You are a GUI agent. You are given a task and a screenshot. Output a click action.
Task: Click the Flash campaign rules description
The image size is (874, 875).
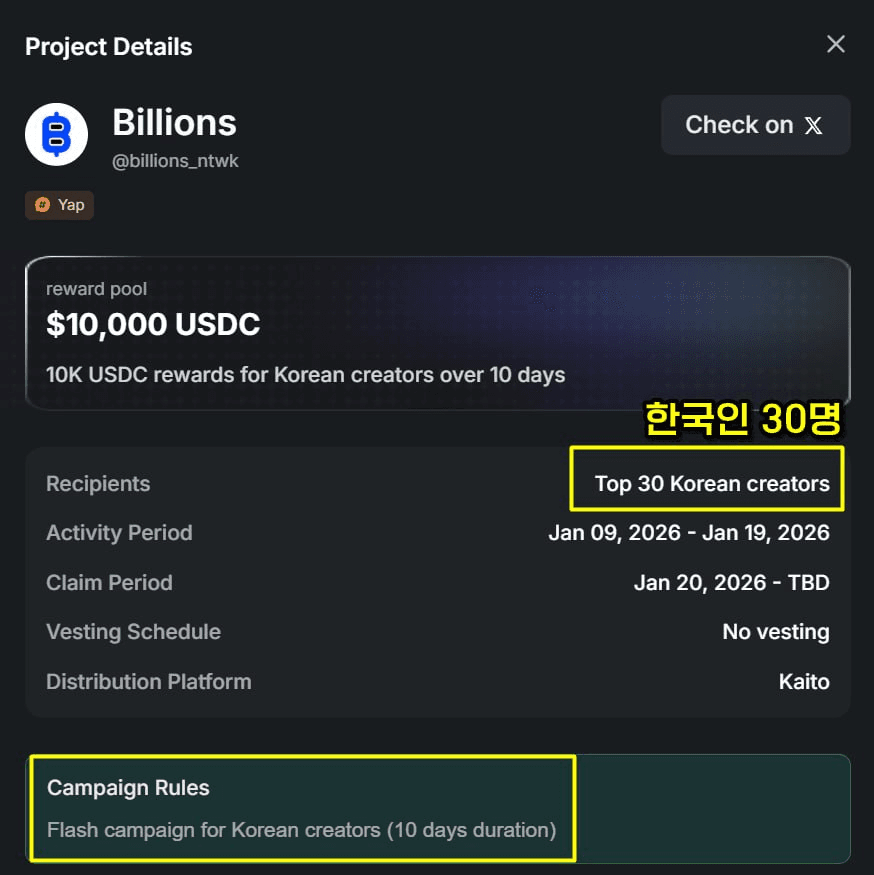(x=301, y=830)
